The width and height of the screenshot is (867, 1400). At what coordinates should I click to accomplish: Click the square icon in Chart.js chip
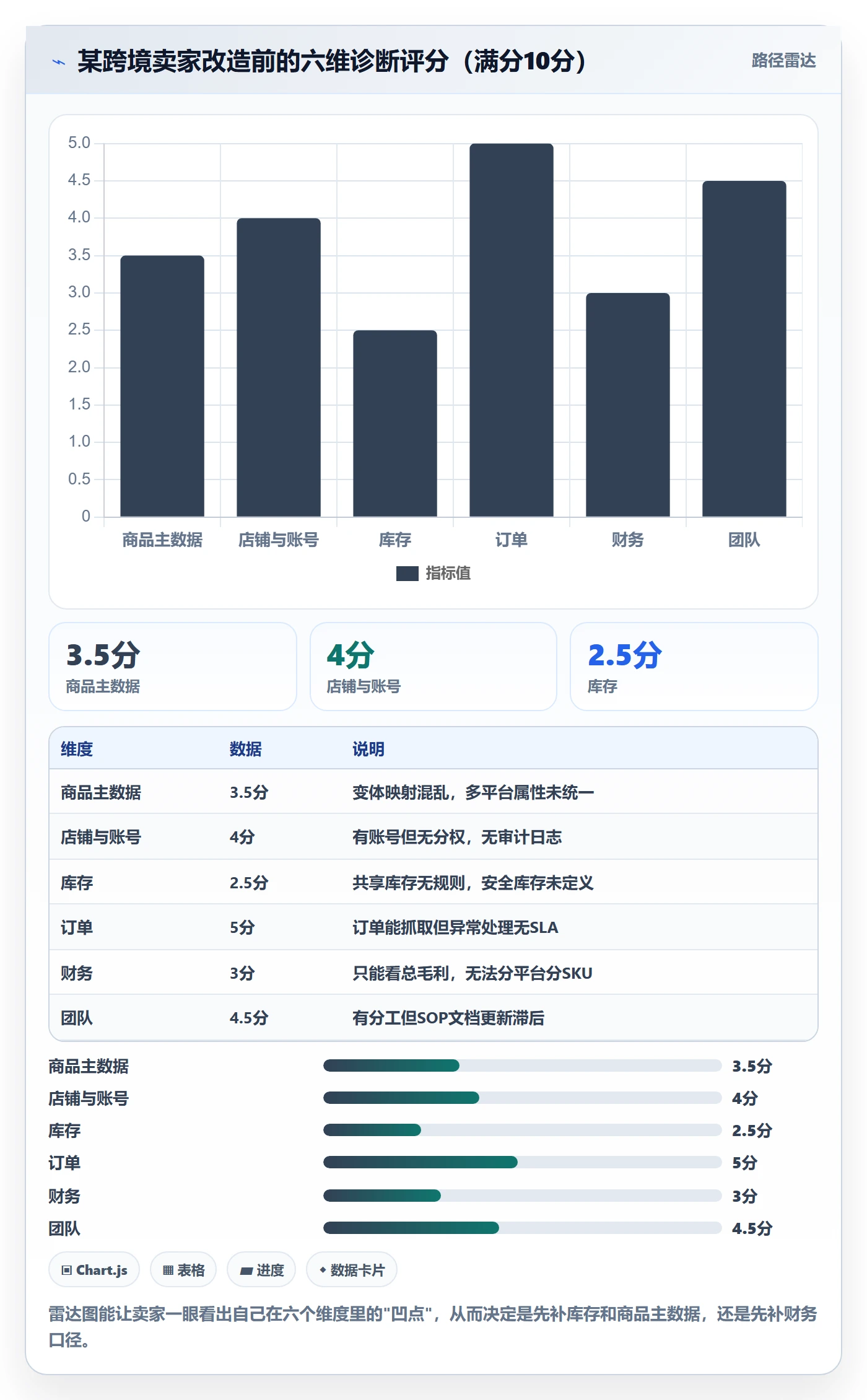pyautogui.click(x=67, y=1271)
